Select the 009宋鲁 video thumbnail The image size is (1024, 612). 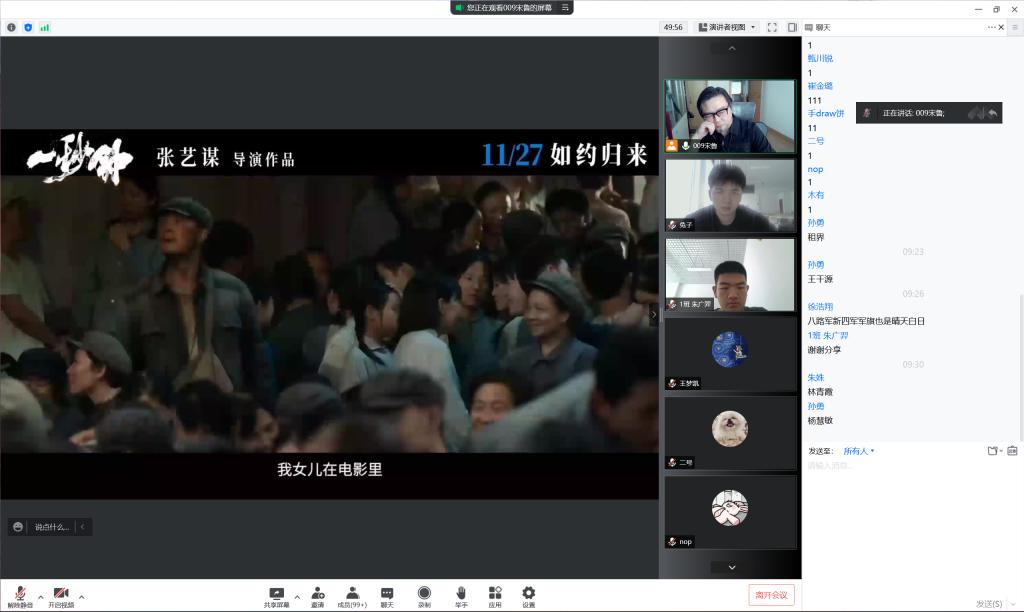(730, 115)
